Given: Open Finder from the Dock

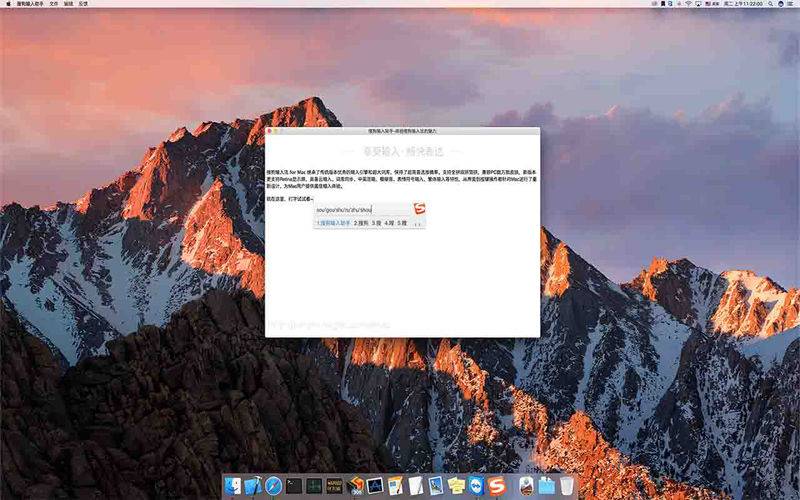Looking at the screenshot, I should [233, 486].
